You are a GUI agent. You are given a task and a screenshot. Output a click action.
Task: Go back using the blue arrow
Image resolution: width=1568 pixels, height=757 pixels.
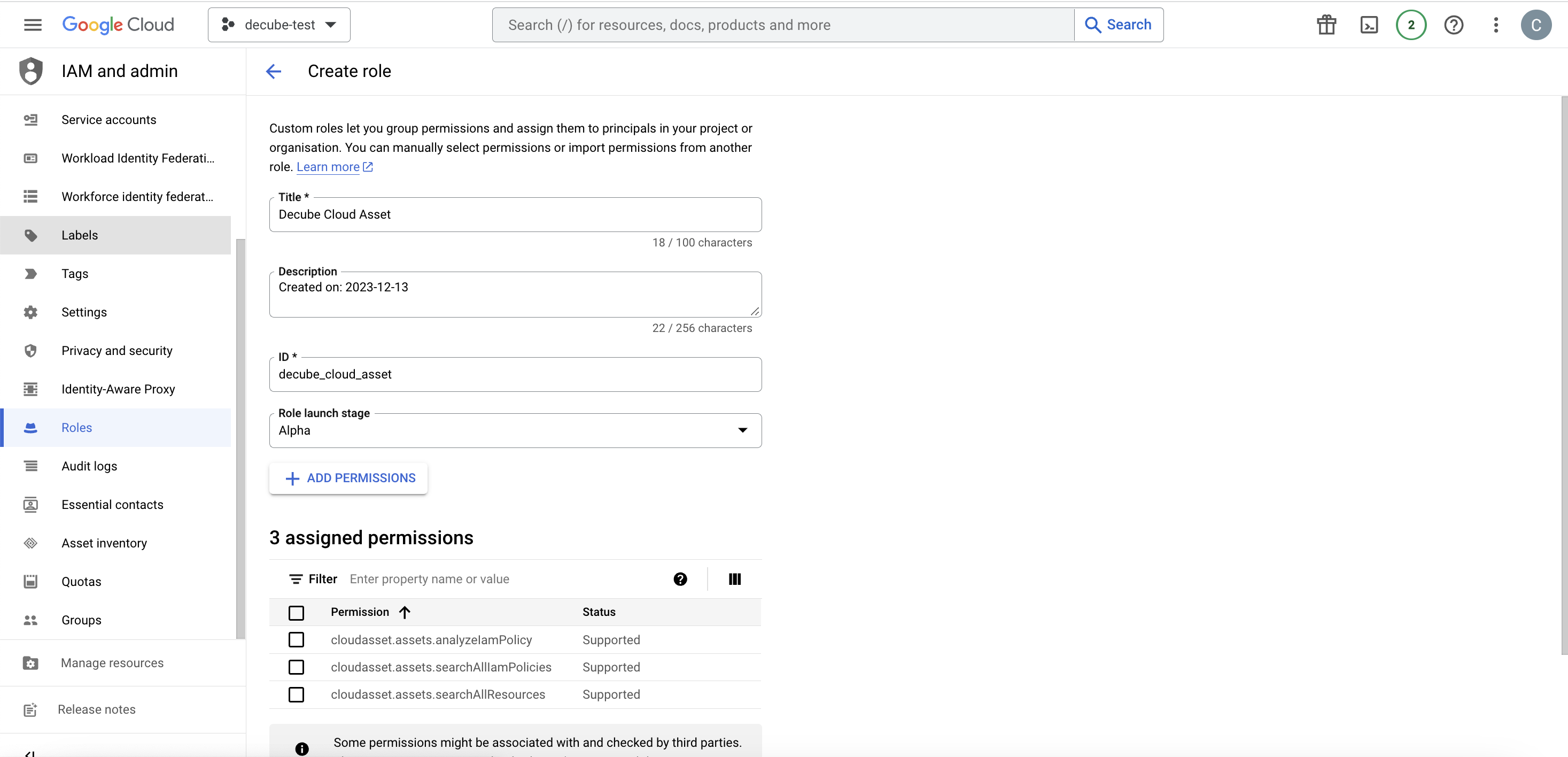point(274,71)
